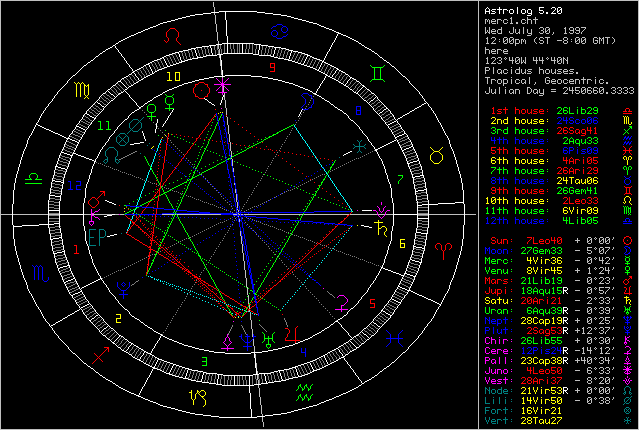
Task: Select the 'Placidus houses.' line
Action: tap(531, 71)
